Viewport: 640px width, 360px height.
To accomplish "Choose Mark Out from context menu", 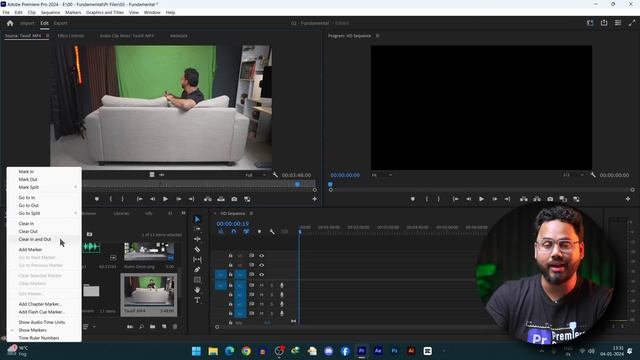I will tap(44, 180).
